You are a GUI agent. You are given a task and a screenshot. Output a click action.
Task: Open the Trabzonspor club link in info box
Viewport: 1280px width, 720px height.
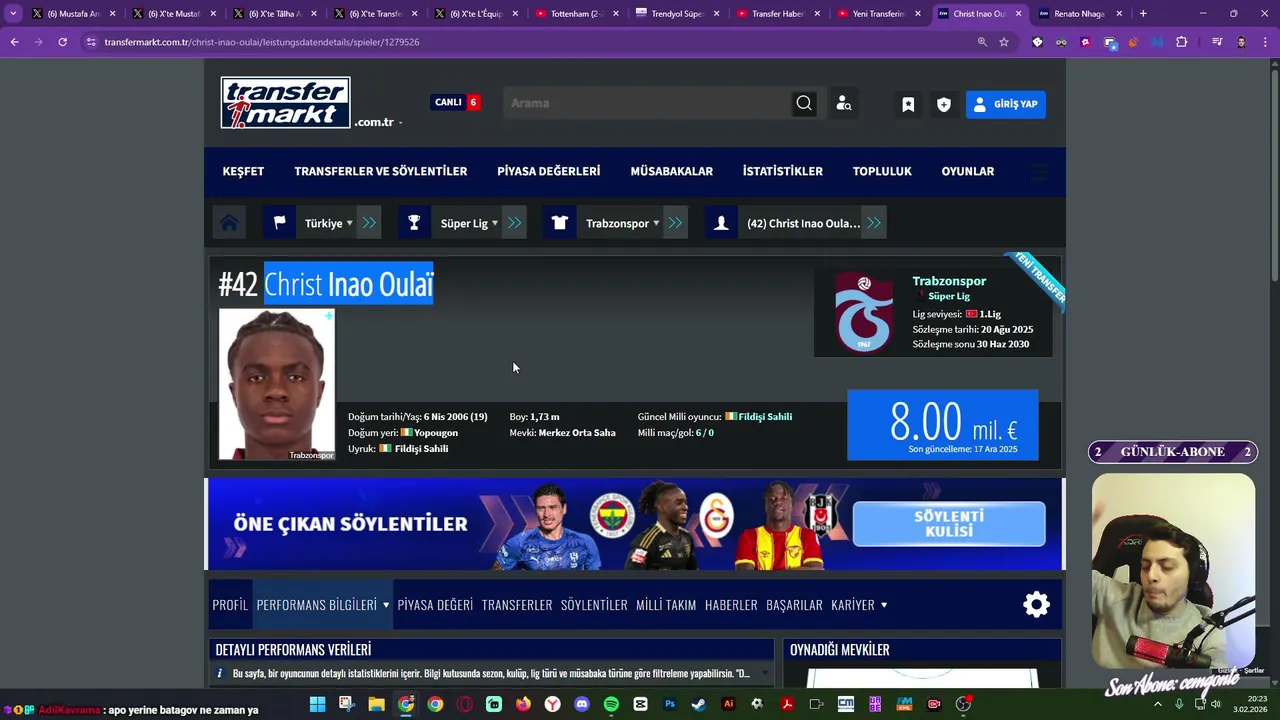coord(949,281)
